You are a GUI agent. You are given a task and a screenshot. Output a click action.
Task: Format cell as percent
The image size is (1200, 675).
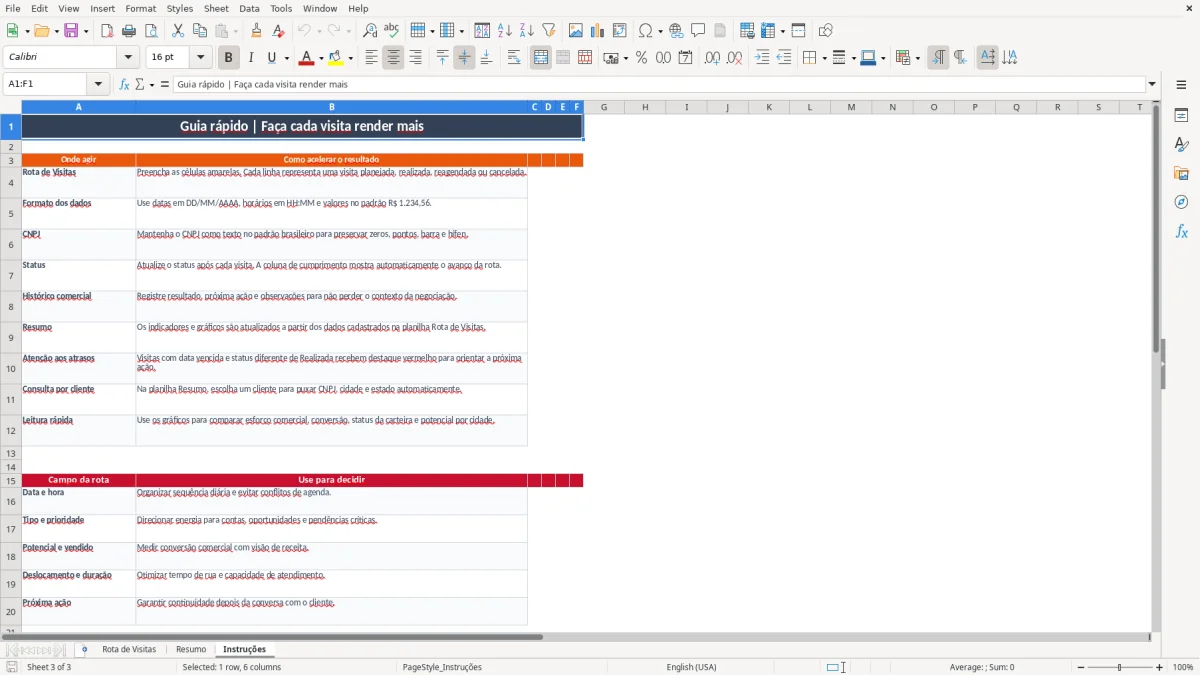pos(641,58)
